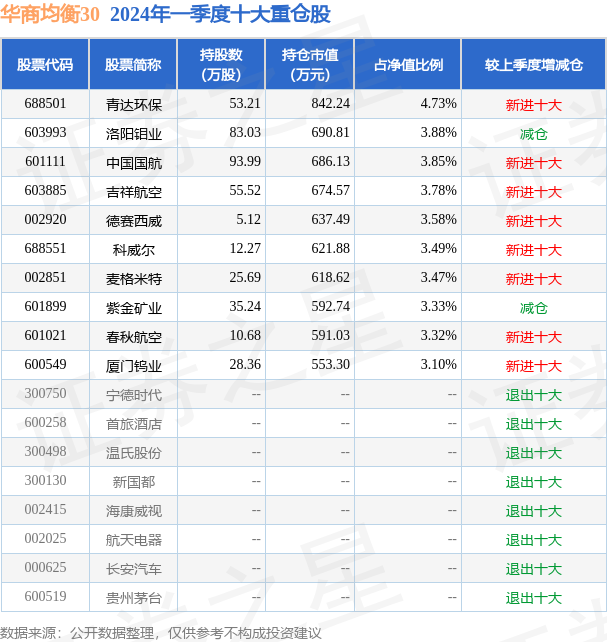Screen dimensions: 607x642
Task: Click holding value 618.62
Action: click(x=330, y=278)
